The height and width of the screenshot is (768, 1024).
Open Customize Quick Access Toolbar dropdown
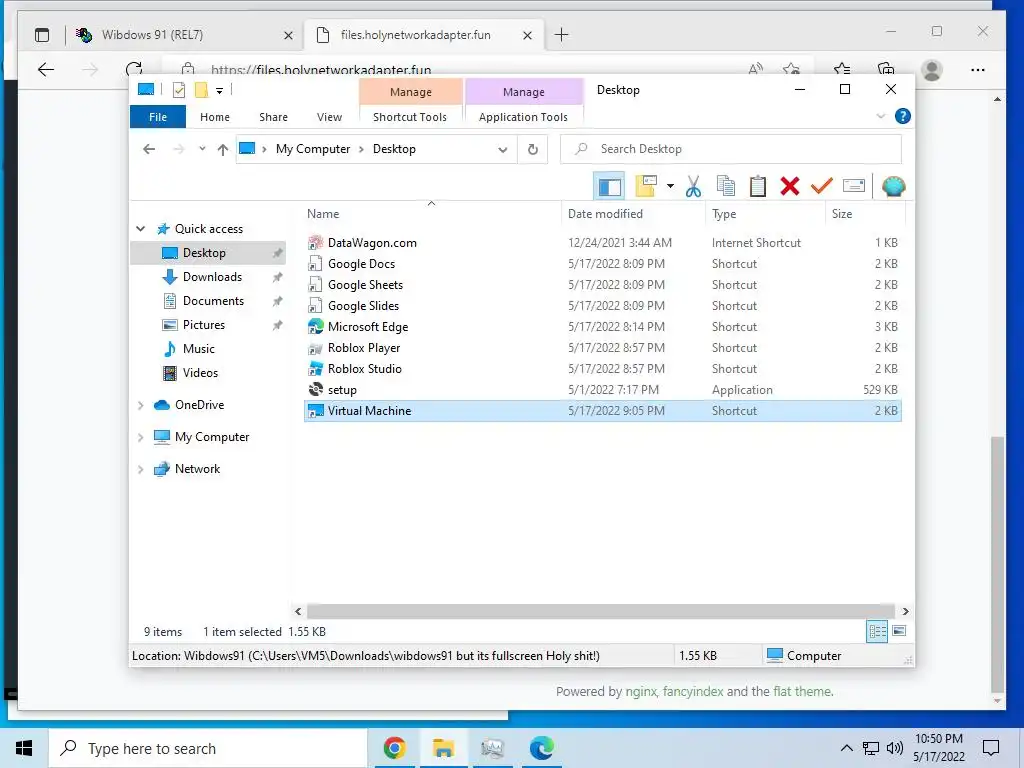tap(219, 91)
